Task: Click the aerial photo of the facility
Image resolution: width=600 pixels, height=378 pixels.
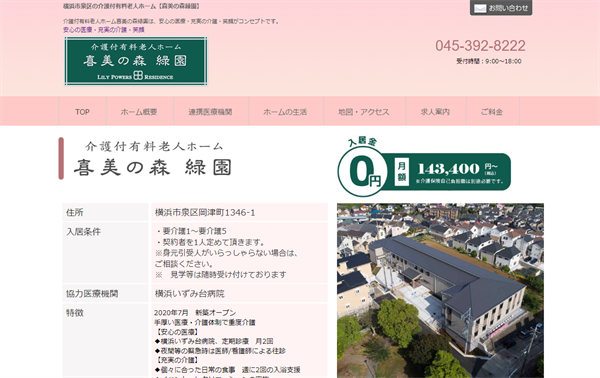Action: click(x=440, y=290)
